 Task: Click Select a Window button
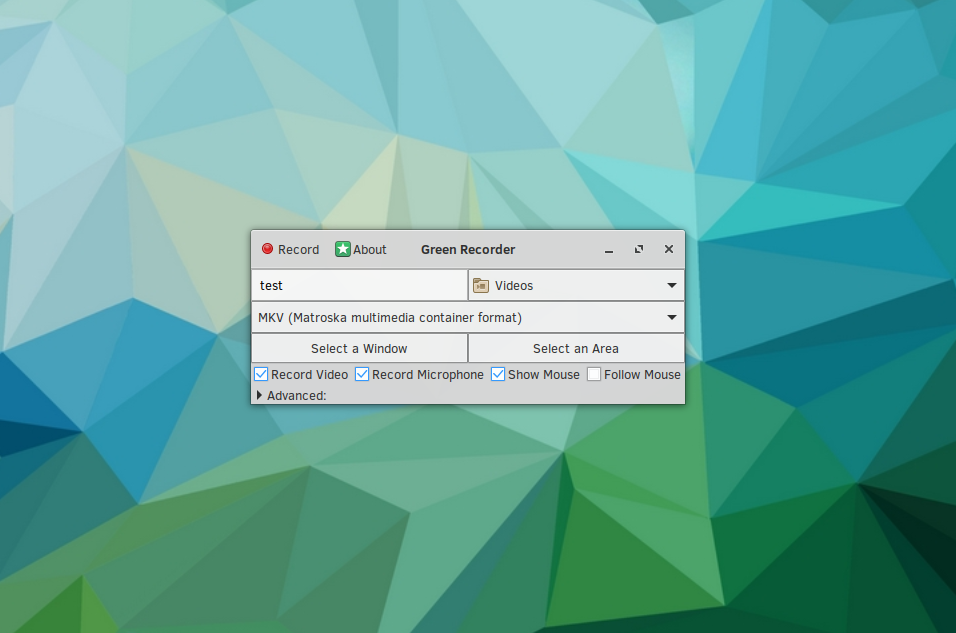tap(359, 349)
